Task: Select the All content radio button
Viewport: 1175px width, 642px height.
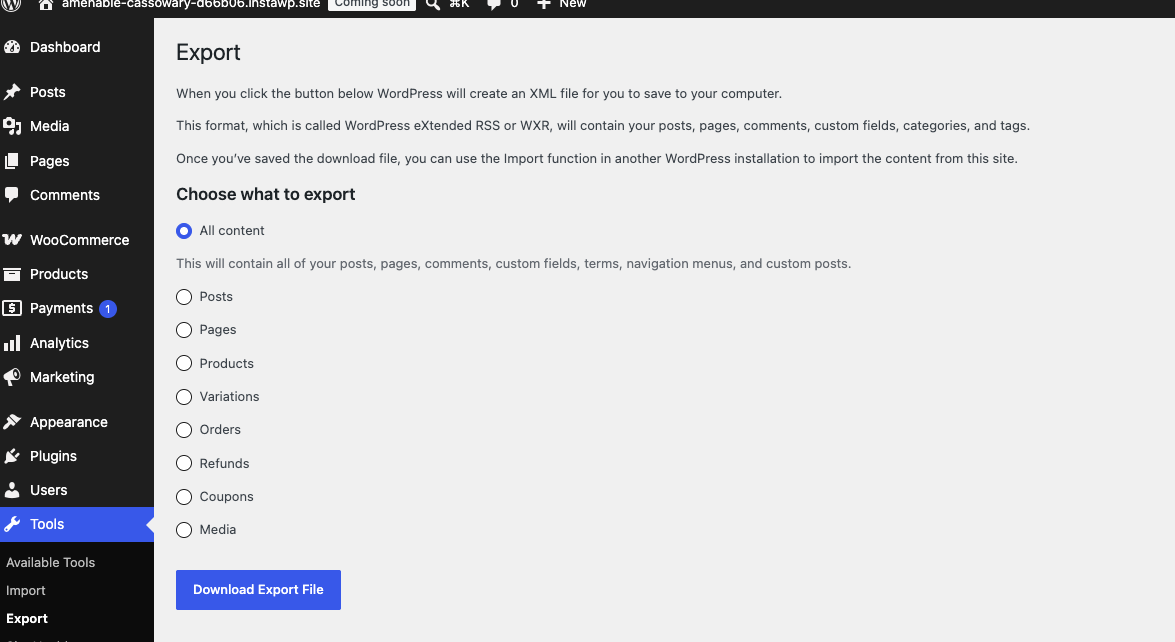Action: pos(184,231)
